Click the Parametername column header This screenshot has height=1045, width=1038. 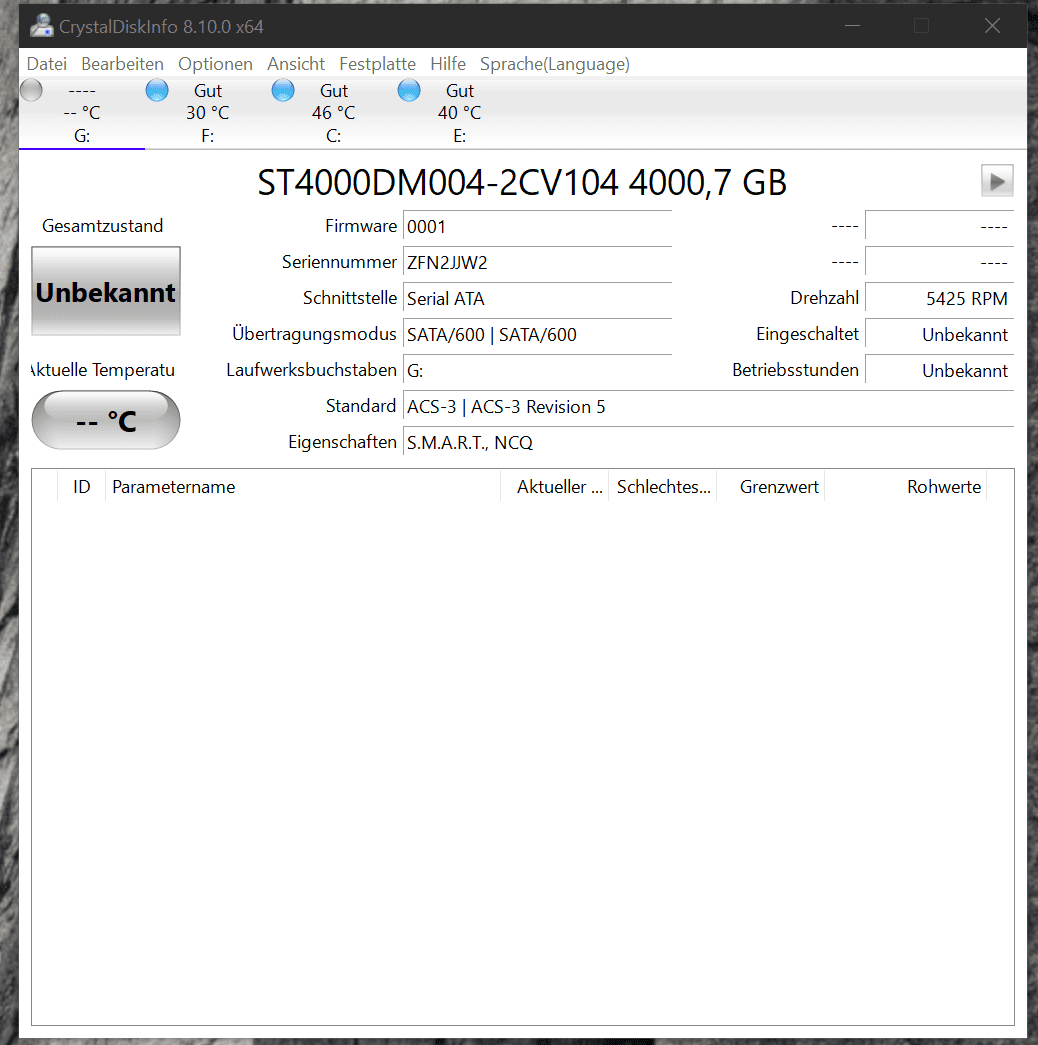303,487
